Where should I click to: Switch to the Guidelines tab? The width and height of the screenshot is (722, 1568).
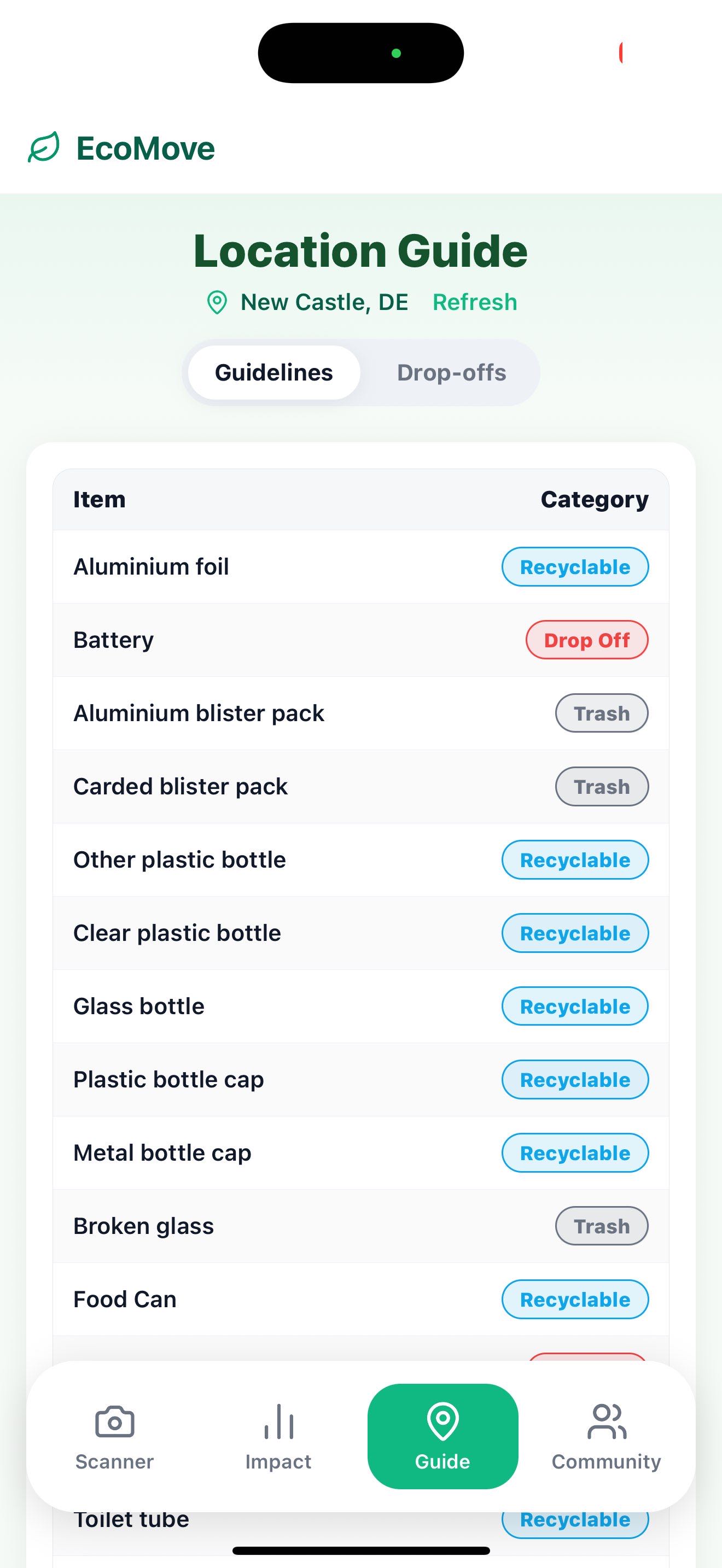click(274, 372)
